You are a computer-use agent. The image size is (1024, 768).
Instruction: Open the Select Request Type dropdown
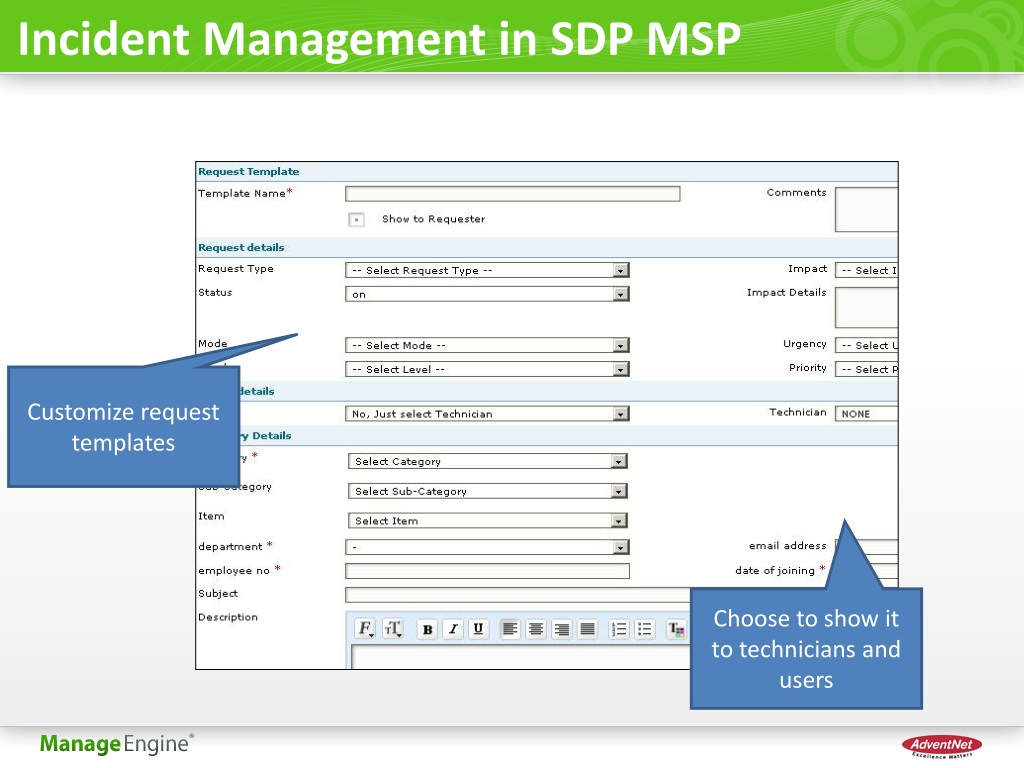pyautogui.click(x=487, y=270)
